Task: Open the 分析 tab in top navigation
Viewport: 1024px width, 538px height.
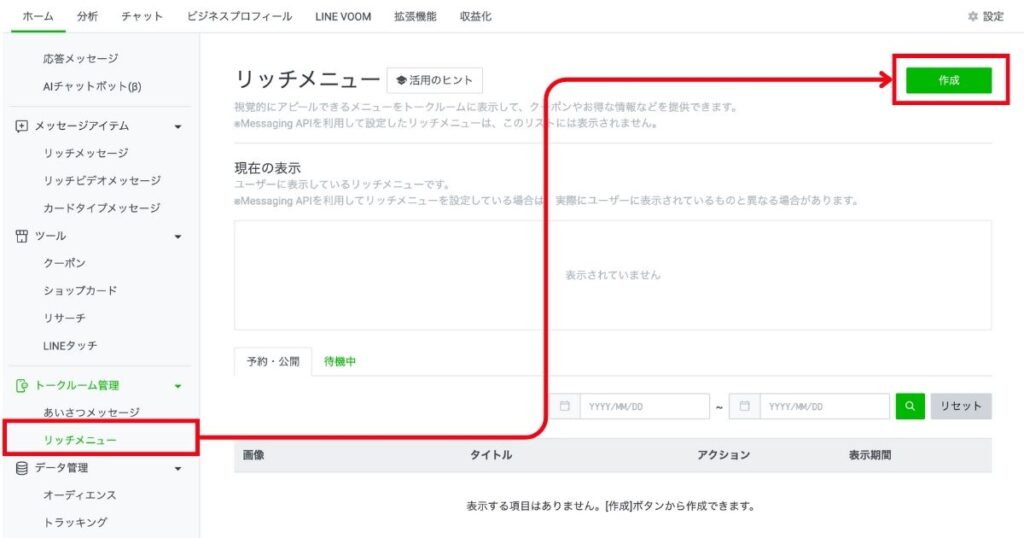Action: [88, 17]
